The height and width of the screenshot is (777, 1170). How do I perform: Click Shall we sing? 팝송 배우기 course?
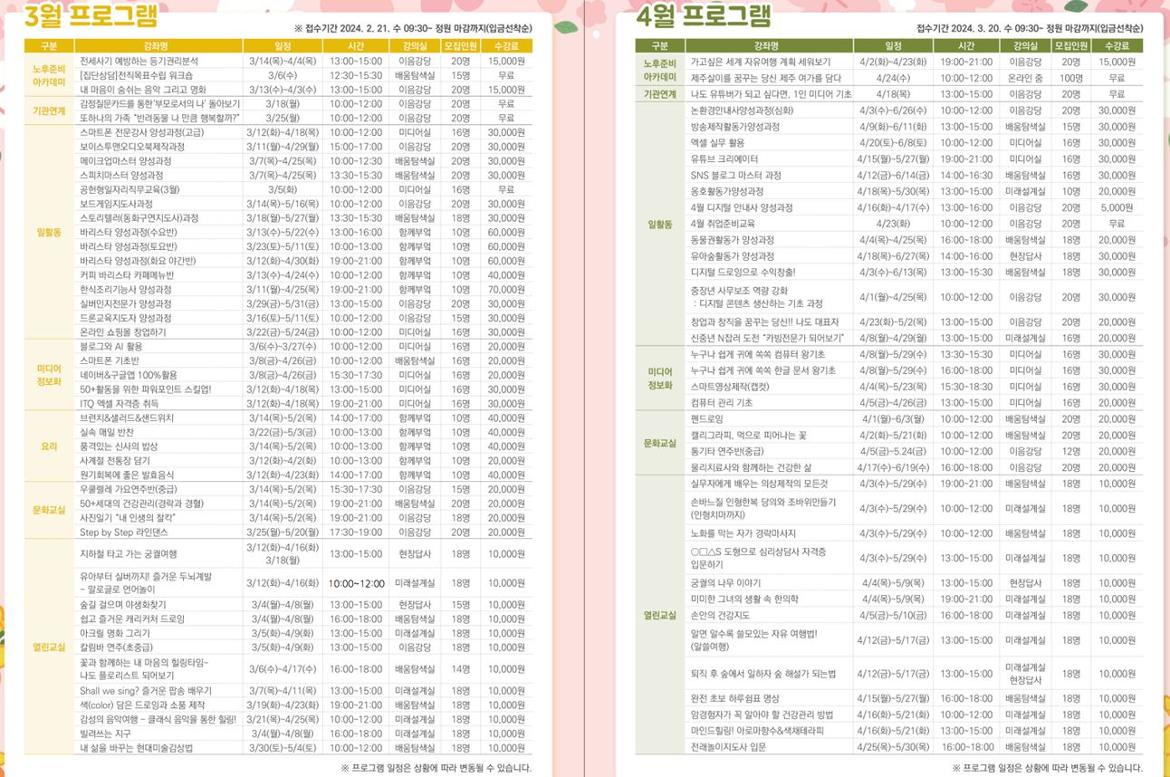click(x=145, y=691)
